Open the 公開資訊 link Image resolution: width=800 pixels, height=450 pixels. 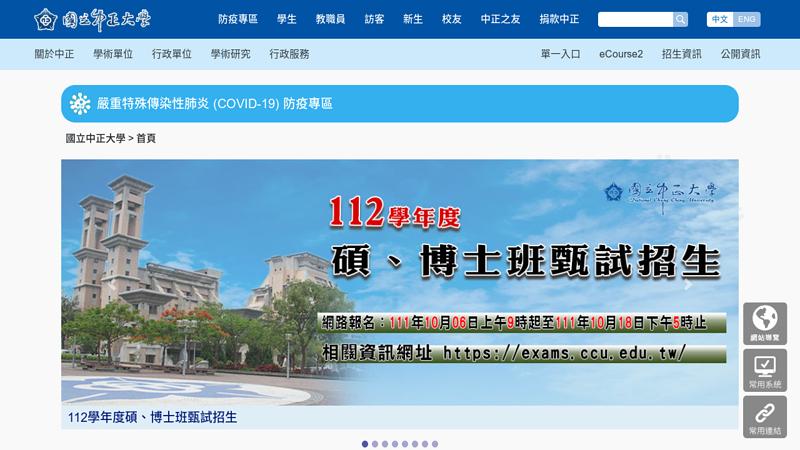(x=740, y=54)
